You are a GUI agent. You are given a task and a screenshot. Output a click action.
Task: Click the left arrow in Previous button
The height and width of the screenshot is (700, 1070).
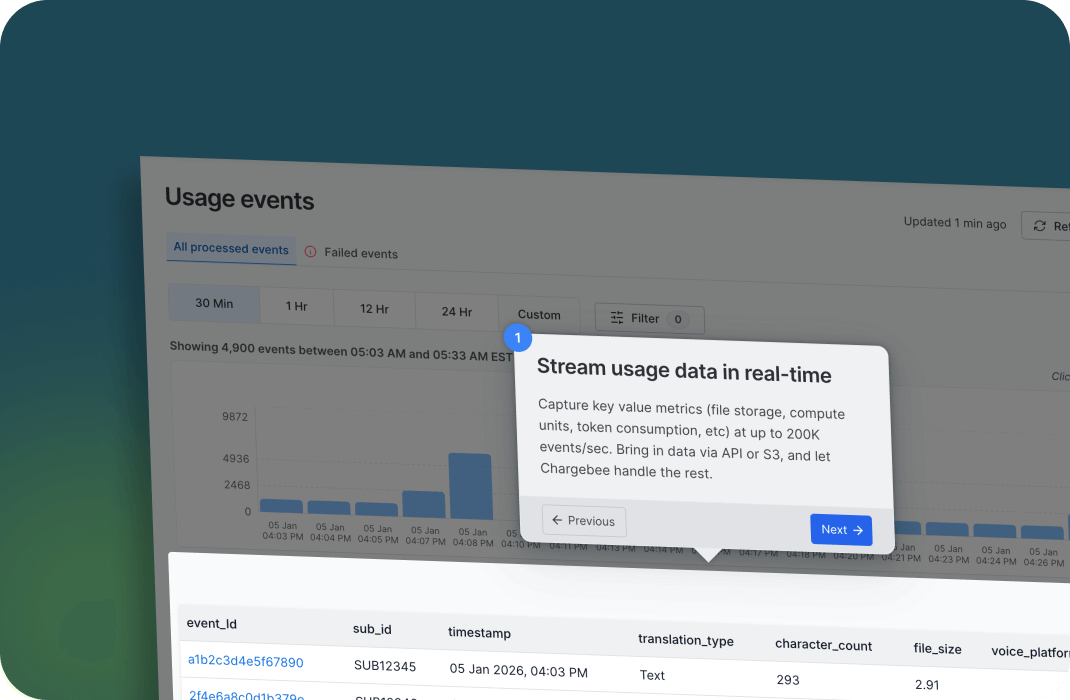(557, 520)
